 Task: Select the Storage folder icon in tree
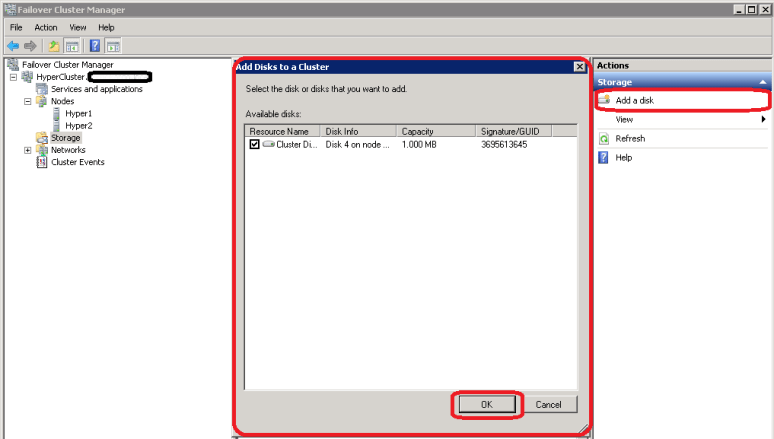(x=42, y=138)
